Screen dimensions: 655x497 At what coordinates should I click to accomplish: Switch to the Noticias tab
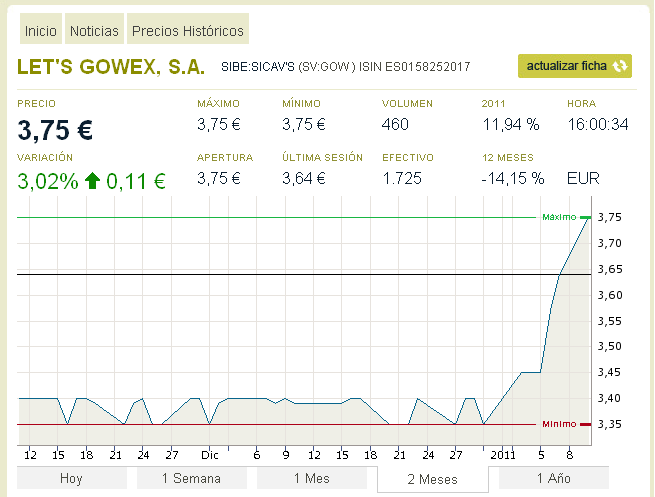click(94, 31)
